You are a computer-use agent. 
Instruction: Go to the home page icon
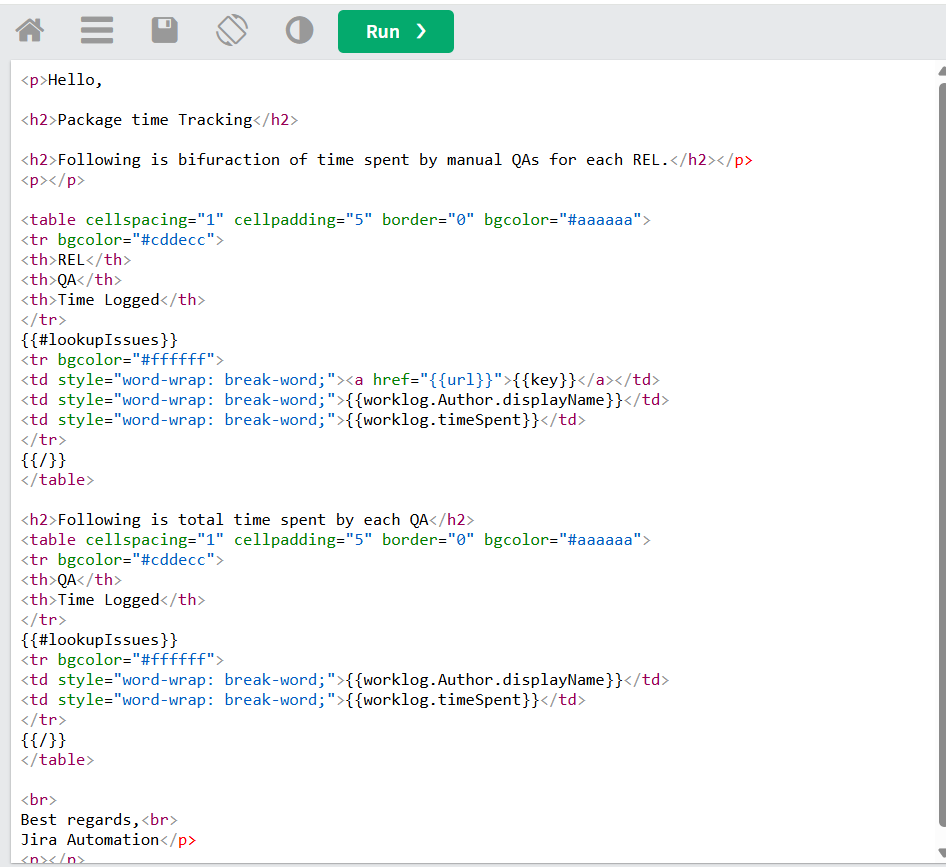[30, 30]
